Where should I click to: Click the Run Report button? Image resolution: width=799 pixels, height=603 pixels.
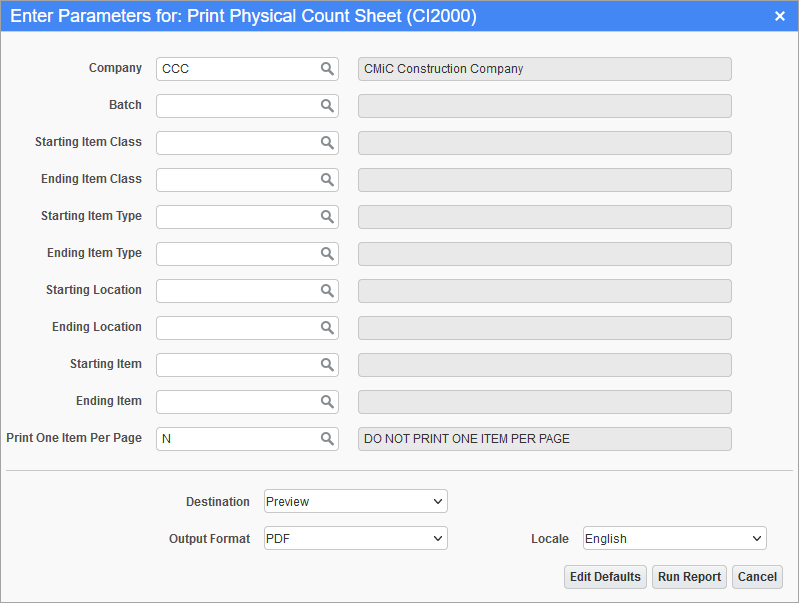[x=689, y=577]
